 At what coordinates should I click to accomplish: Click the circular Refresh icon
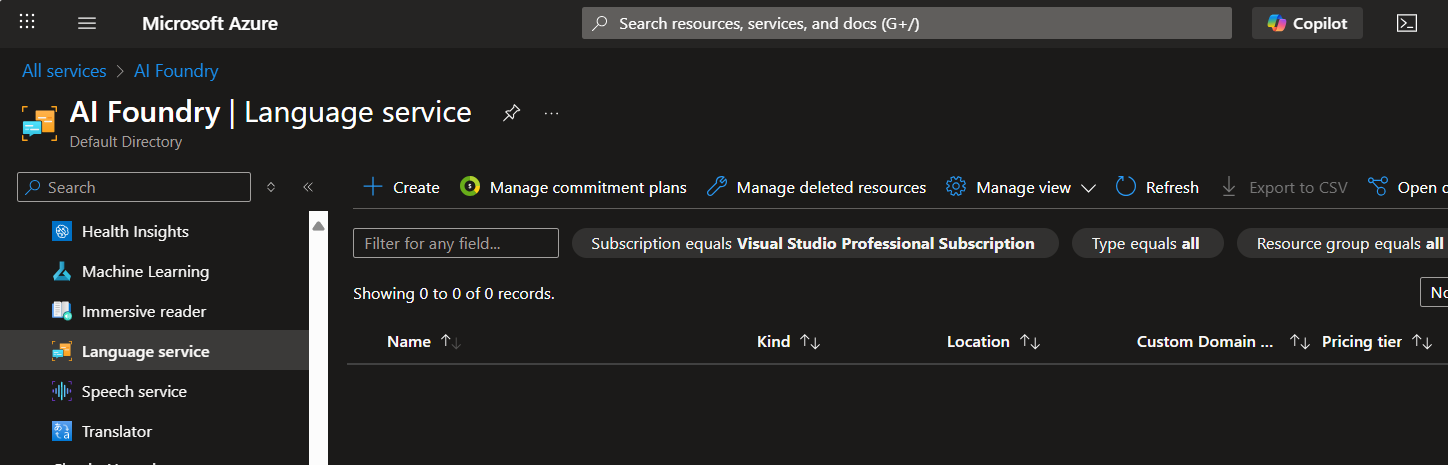pyautogui.click(x=1126, y=187)
